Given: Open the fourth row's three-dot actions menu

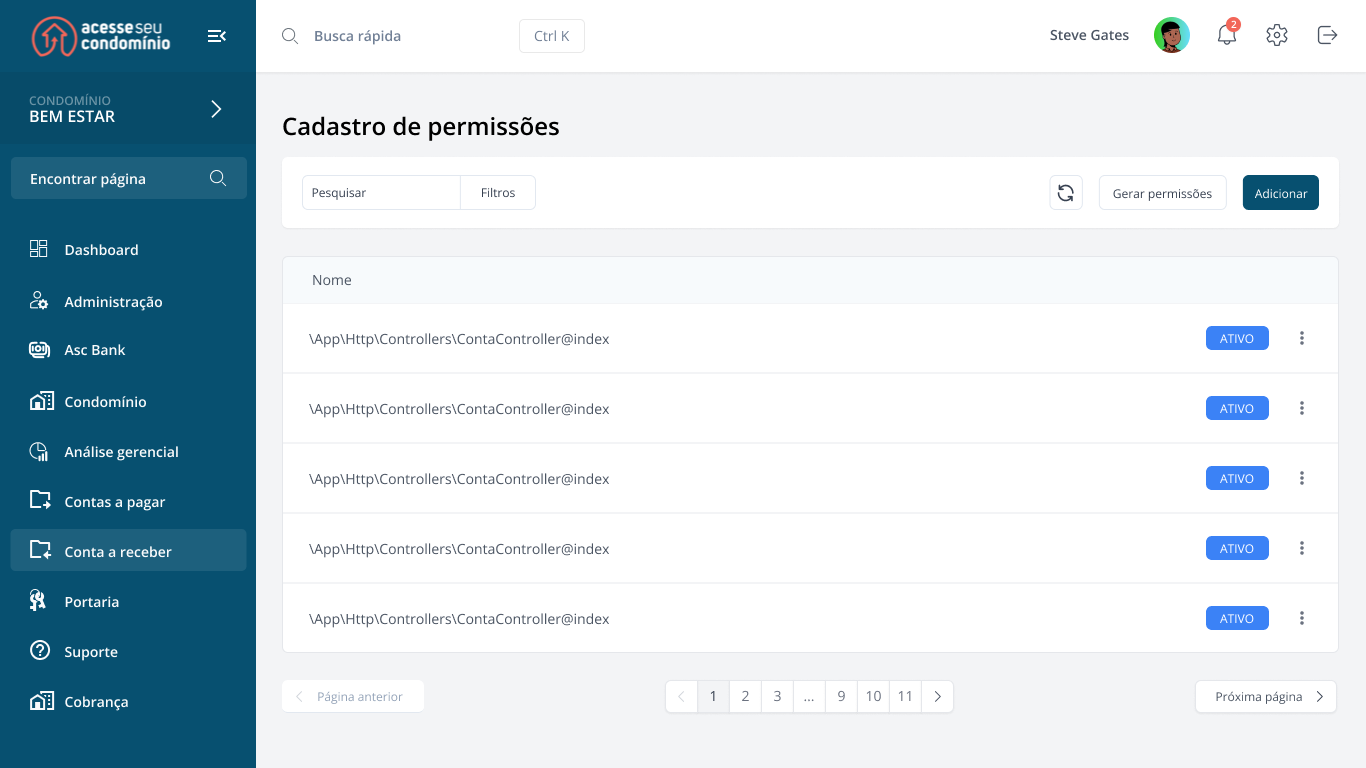Looking at the screenshot, I should (x=1302, y=548).
